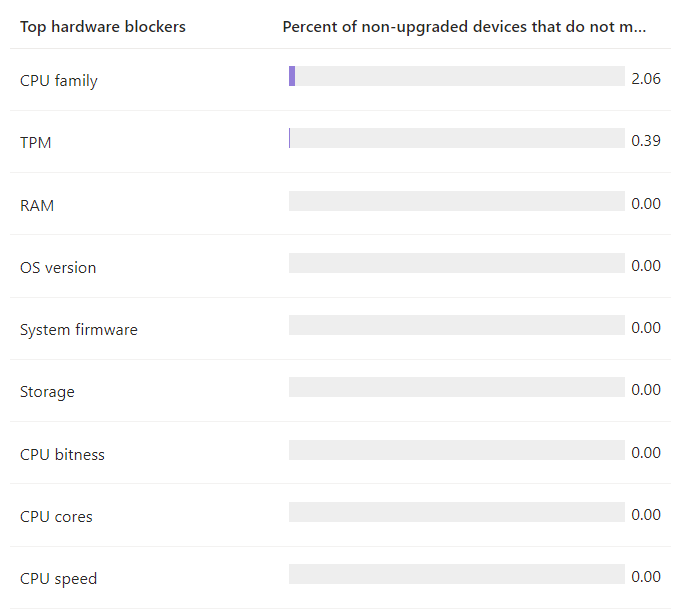Select the CPU cores row label
Screen dimensions: 687x614
pos(56,517)
